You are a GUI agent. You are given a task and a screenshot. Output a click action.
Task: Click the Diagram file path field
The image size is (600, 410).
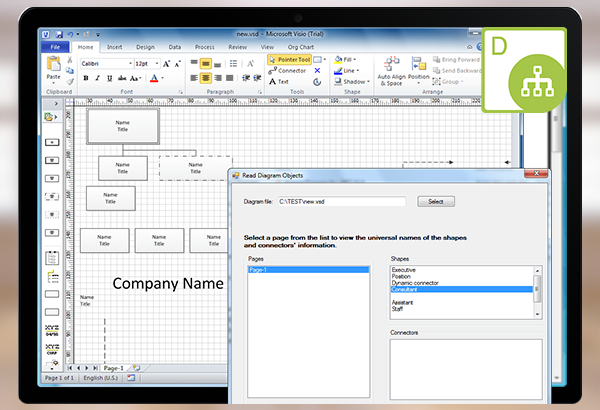[x=342, y=202]
